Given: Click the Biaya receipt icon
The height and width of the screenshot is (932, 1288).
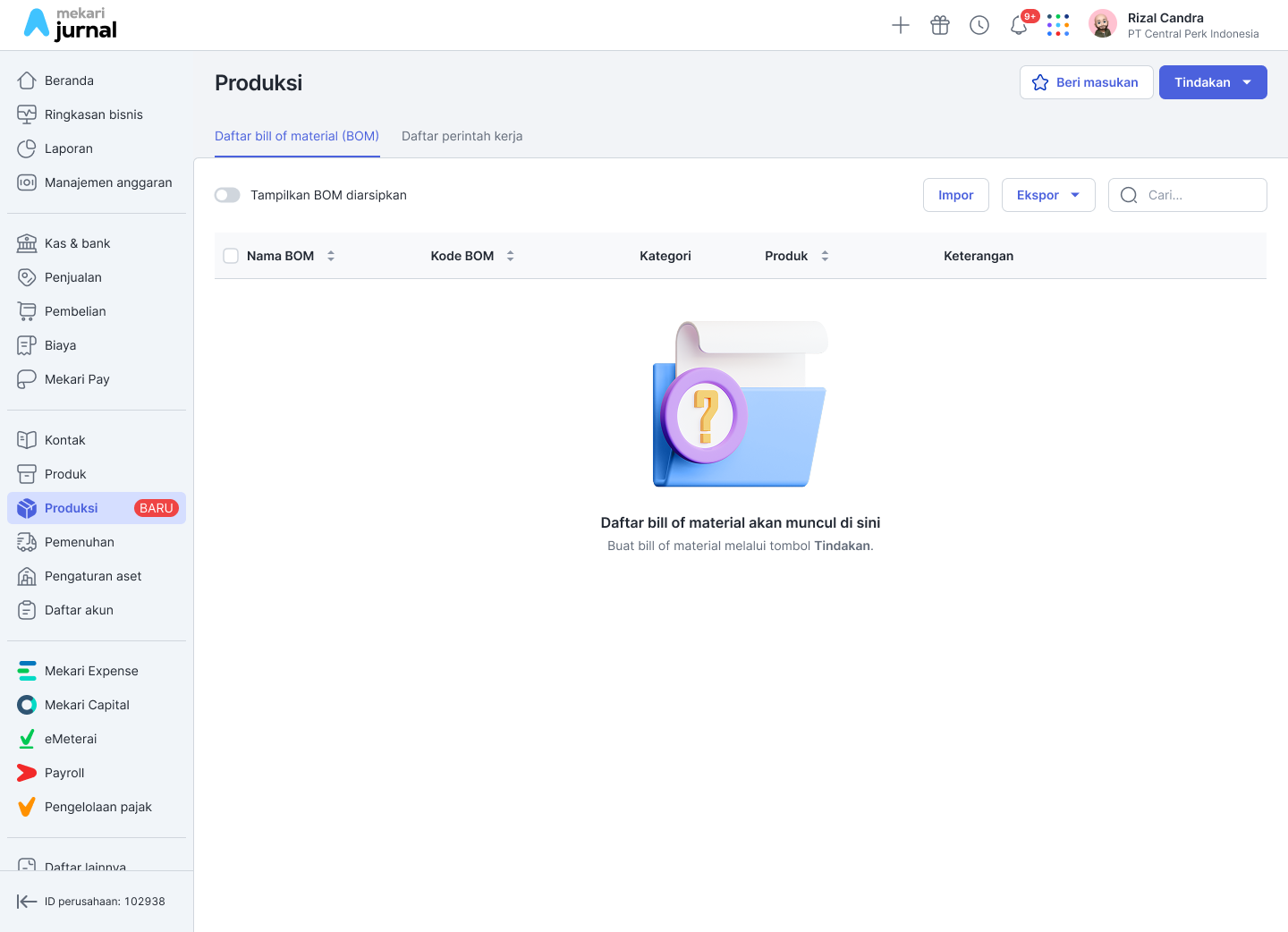Looking at the screenshot, I should 27,345.
